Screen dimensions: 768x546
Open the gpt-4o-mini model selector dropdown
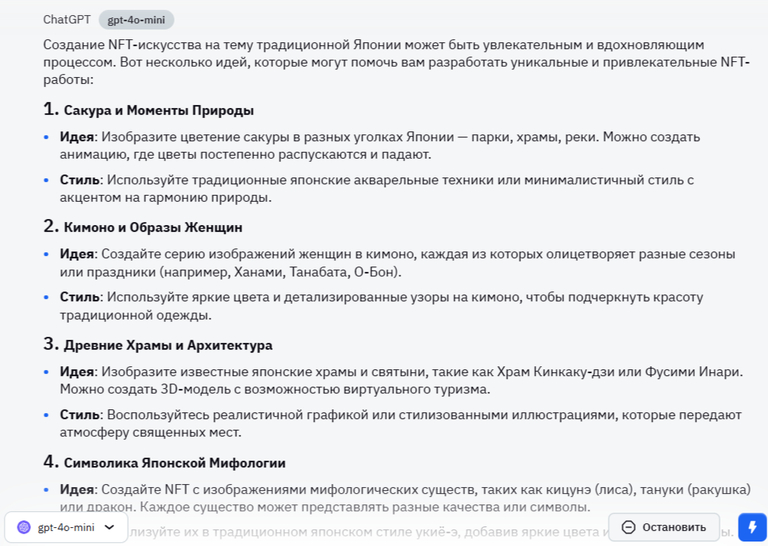(x=66, y=527)
